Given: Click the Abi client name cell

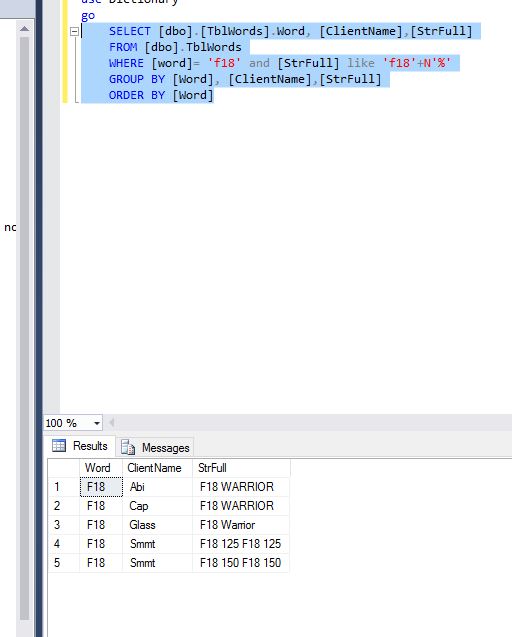Looking at the screenshot, I should (x=157, y=487).
